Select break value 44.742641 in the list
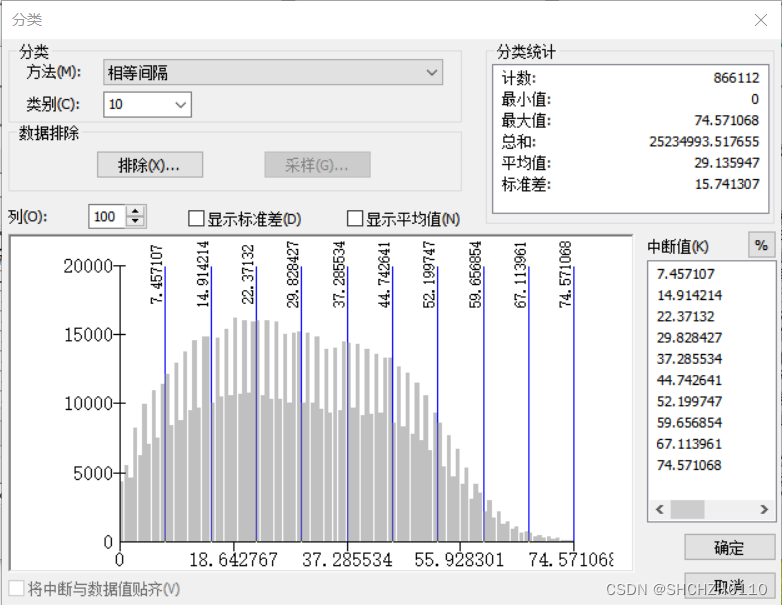Screen dimensions: 782x605 click(689, 380)
